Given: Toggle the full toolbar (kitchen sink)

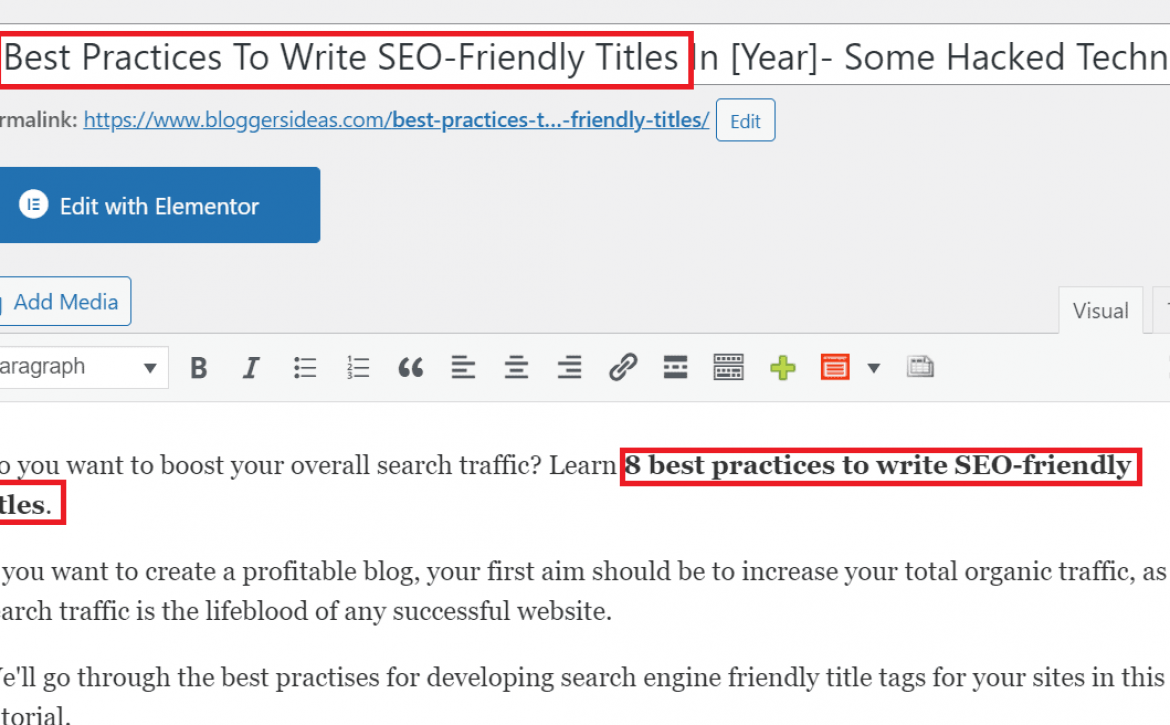Looking at the screenshot, I should 728,368.
